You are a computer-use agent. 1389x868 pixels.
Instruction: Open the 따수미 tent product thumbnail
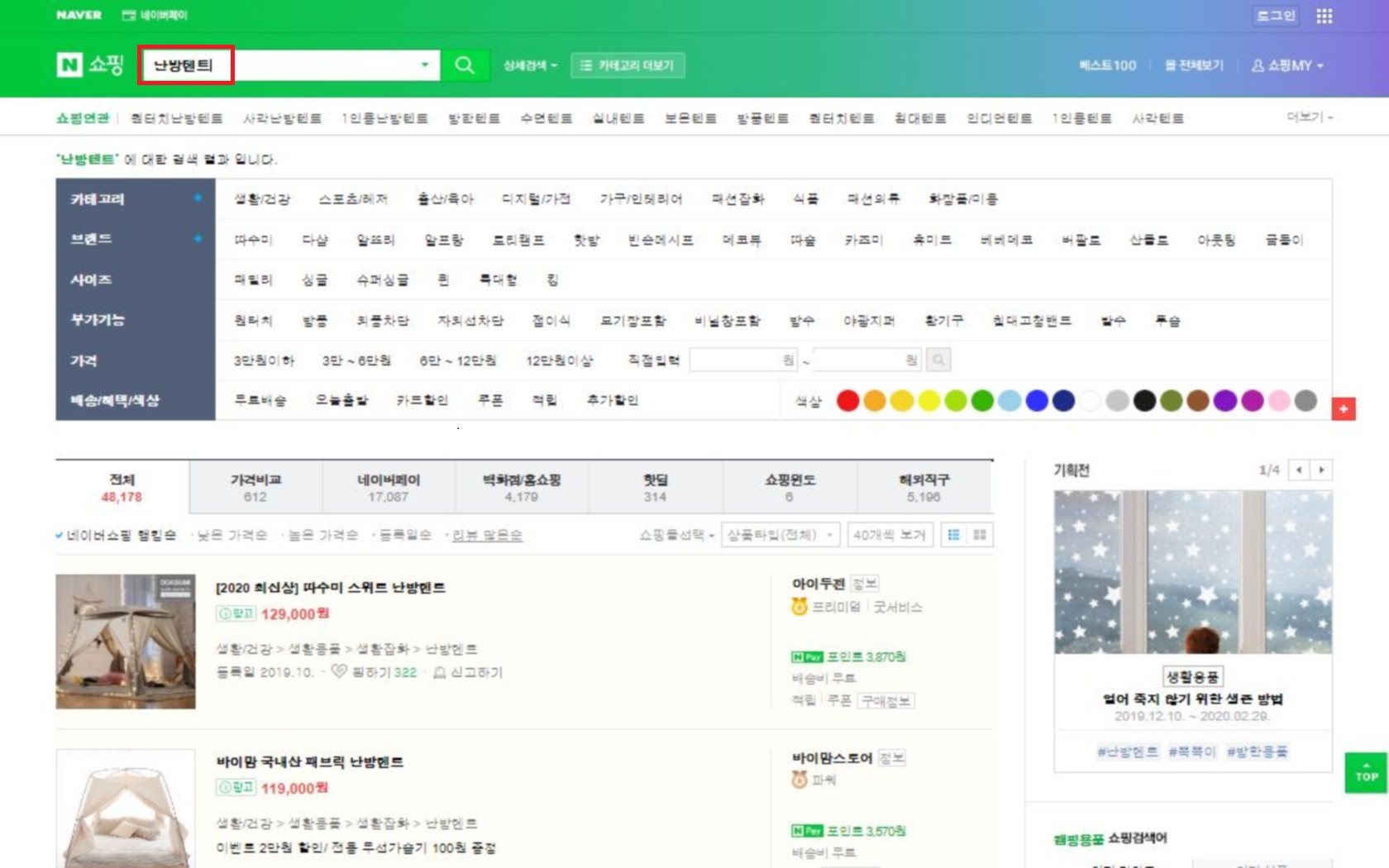(x=126, y=641)
